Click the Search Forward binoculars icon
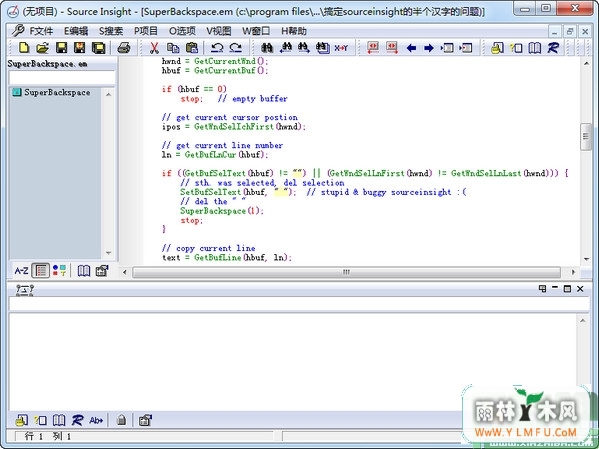This screenshot has height=449, width=599. (x=304, y=48)
